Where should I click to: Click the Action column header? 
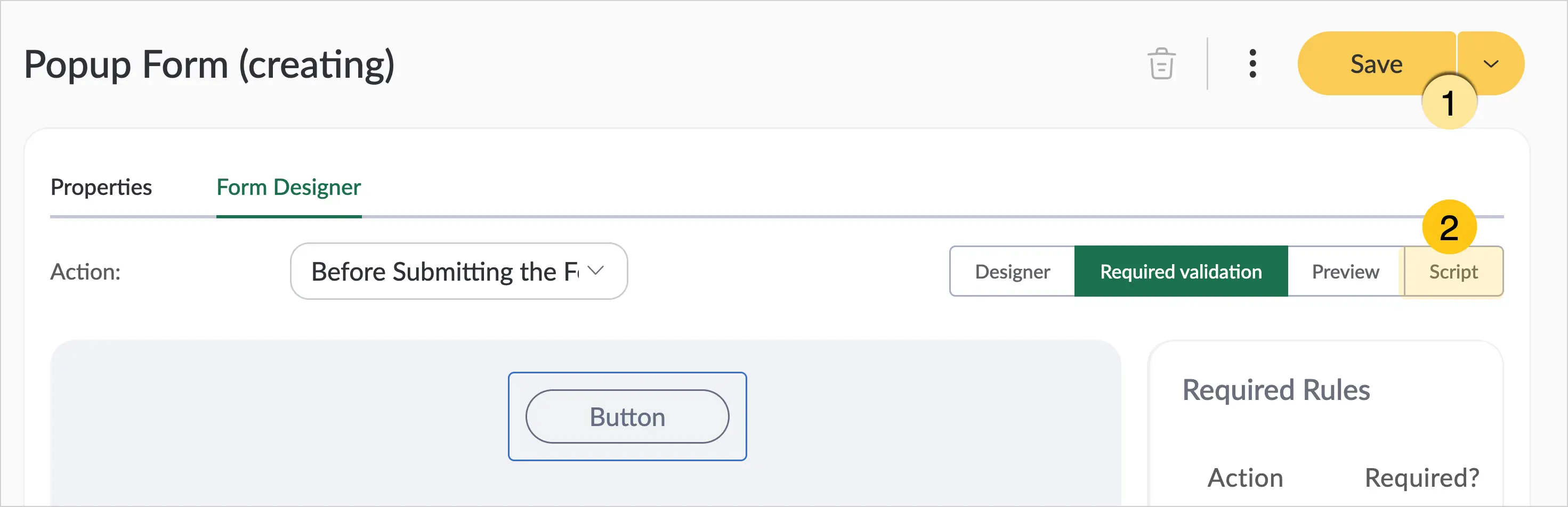1245,478
